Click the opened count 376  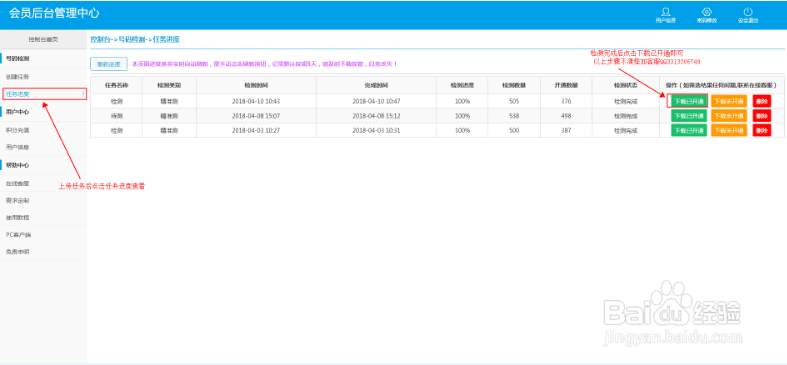pos(566,101)
